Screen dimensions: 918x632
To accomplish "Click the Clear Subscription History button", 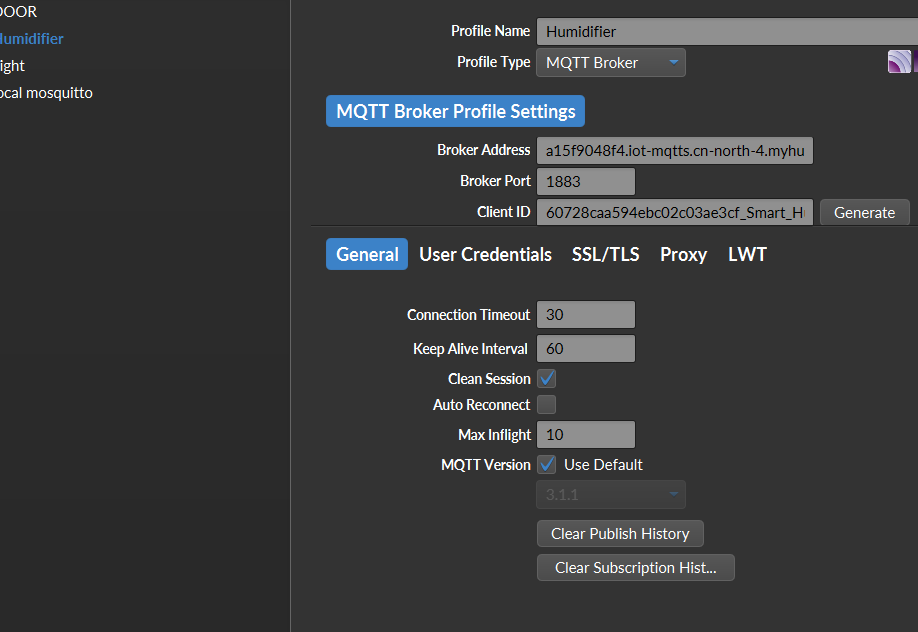I will [x=635, y=568].
